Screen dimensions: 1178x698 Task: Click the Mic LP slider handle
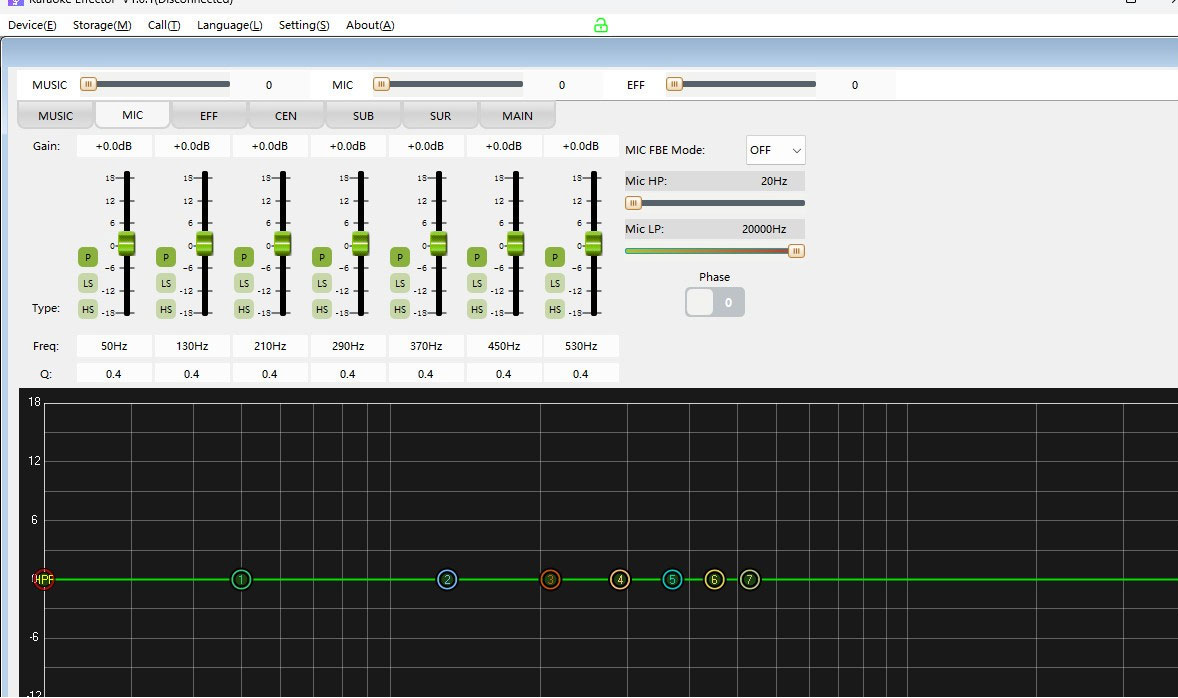(x=796, y=251)
